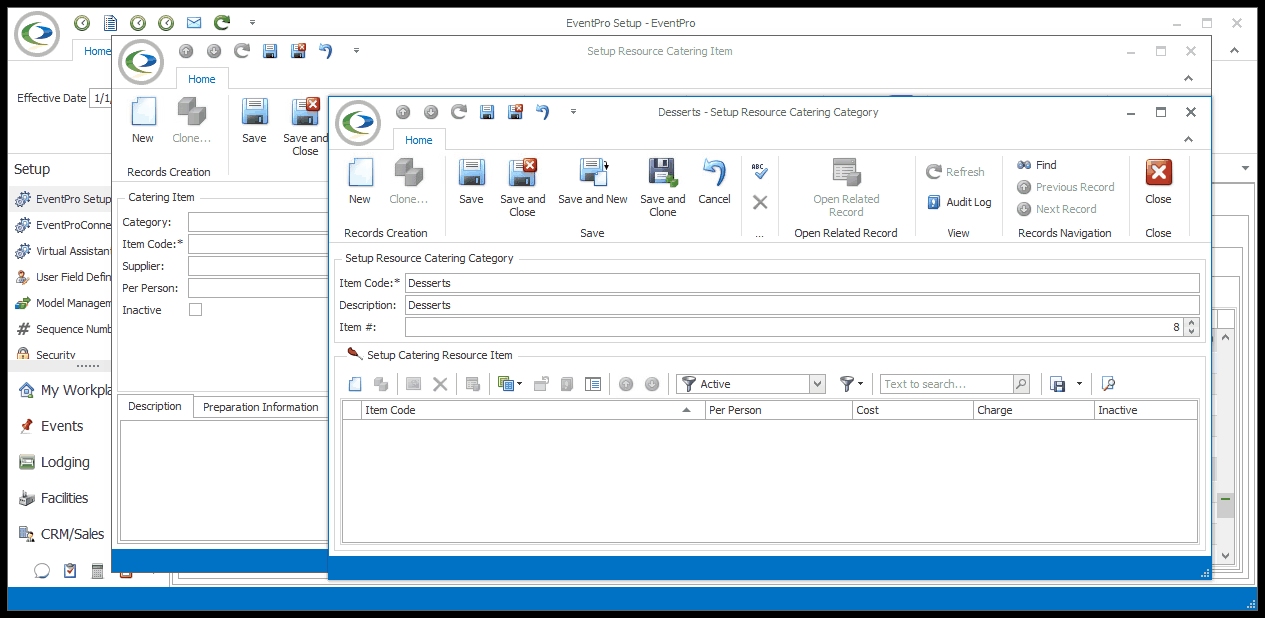
Task: Click the Item Code field containing Desserts
Action: 802,283
